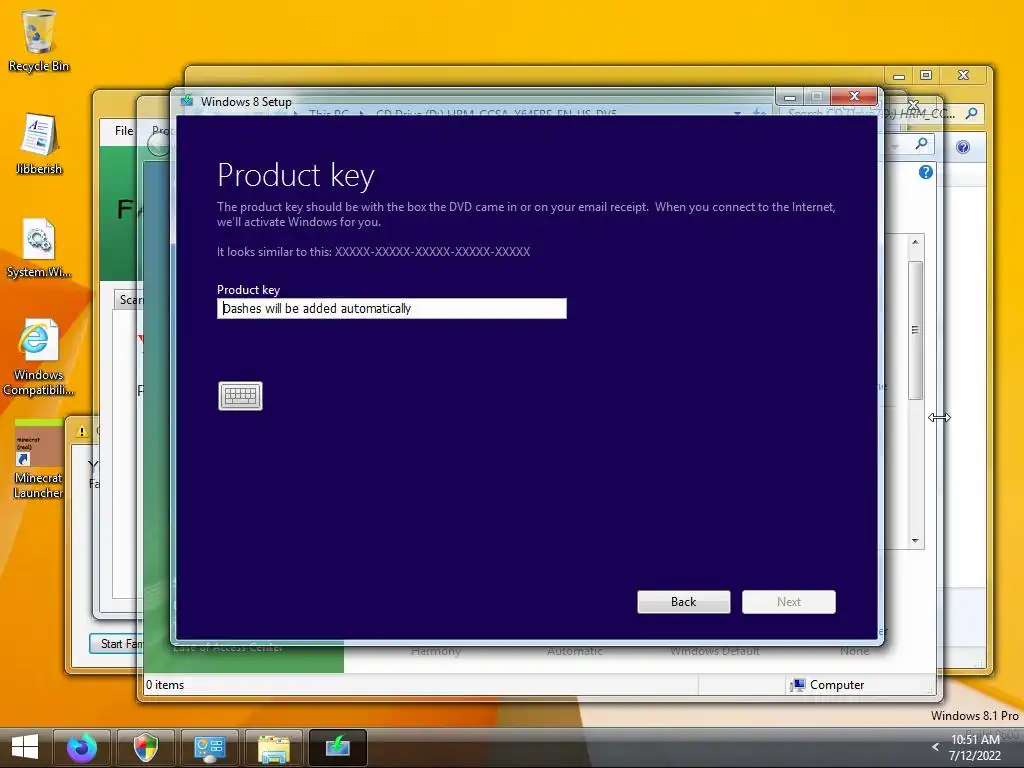Click the 0 items status text
This screenshot has height=768, width=1024.
[165, 684]
